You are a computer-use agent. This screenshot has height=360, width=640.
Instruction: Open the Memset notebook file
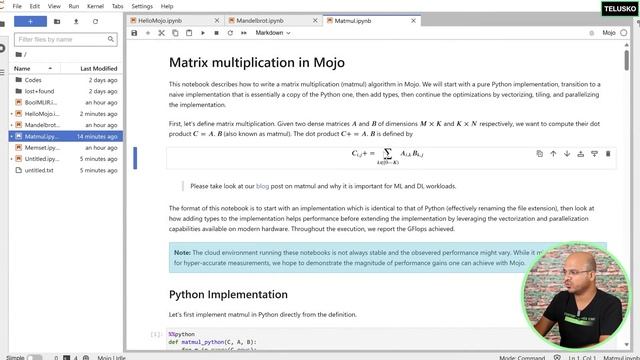[x=66, y=148]
